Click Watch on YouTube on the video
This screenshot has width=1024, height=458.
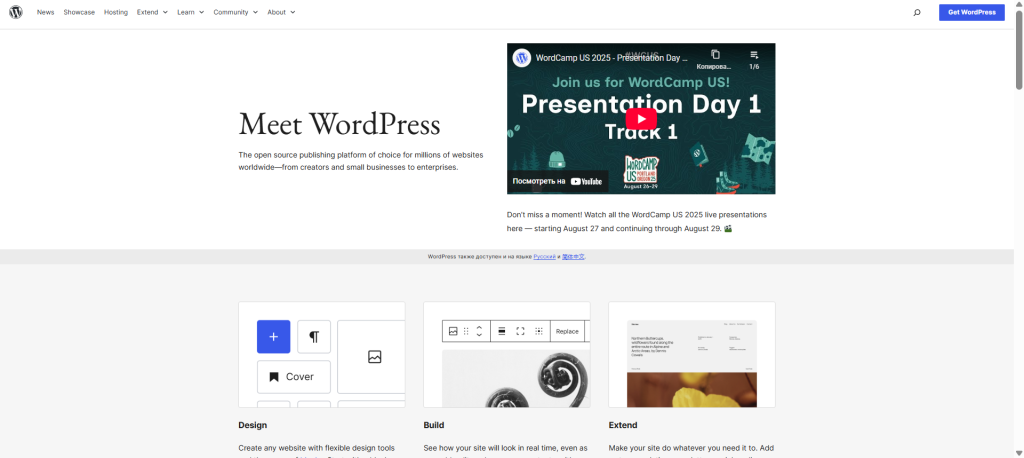tap(558, 181)
